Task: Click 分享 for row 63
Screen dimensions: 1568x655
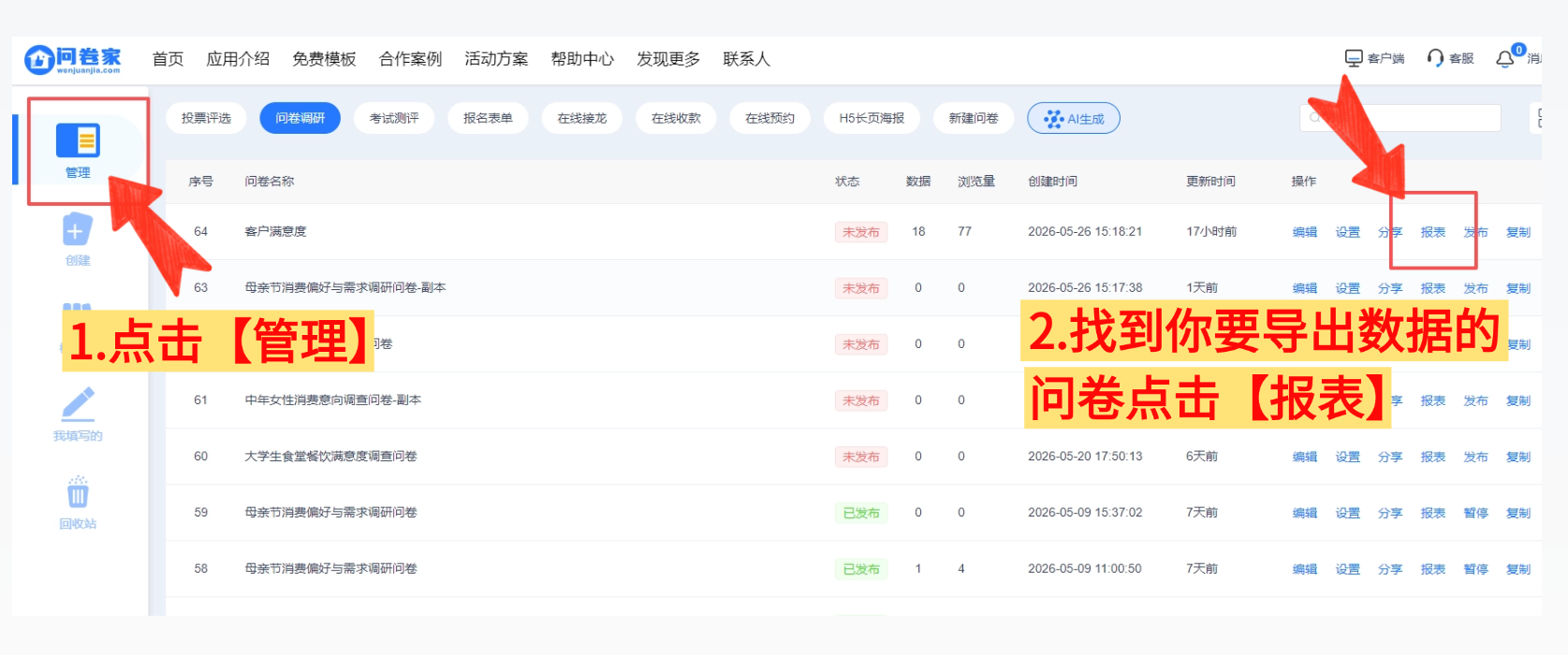Action: click(1390, 288)
